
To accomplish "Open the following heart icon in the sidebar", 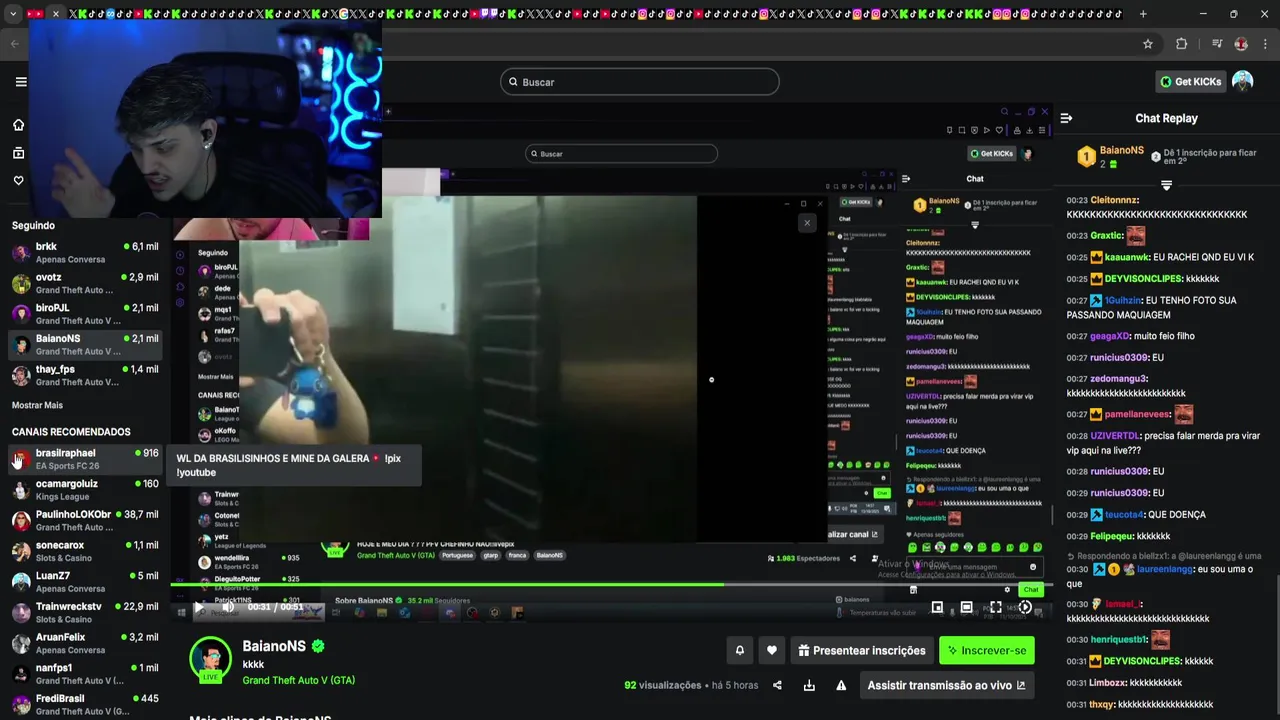I will pyautogui.click(x=18, y=181).
